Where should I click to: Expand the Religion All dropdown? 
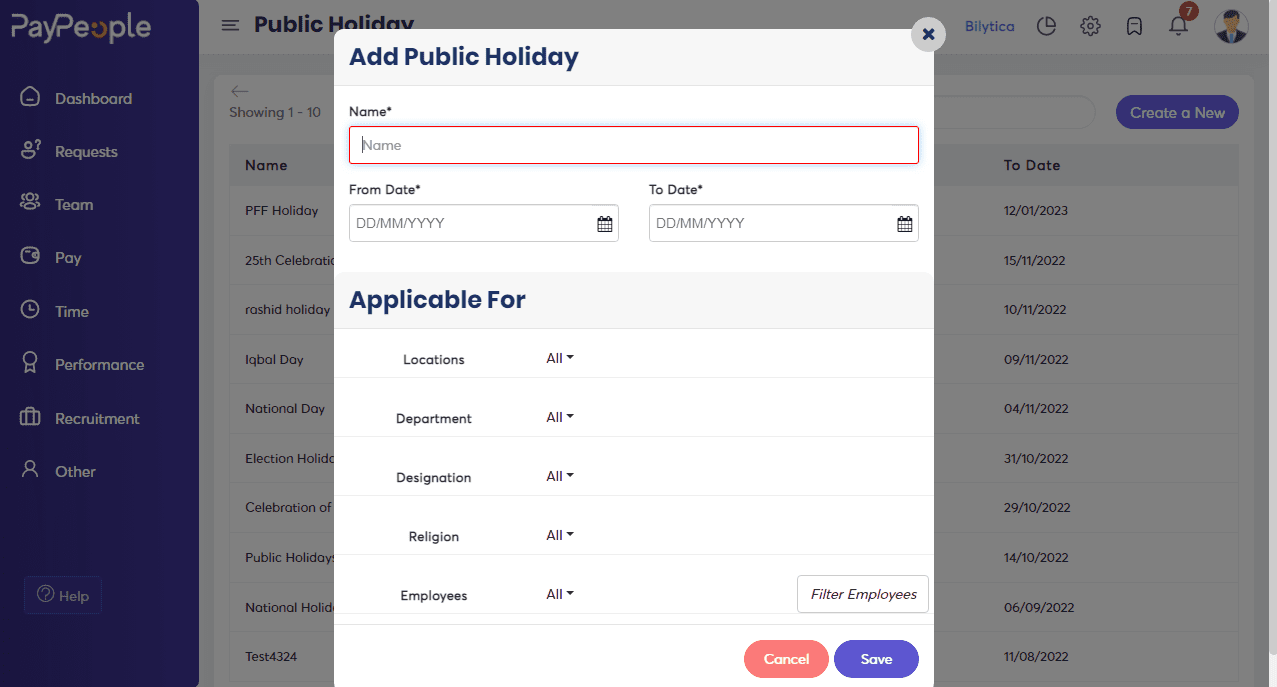560,535
